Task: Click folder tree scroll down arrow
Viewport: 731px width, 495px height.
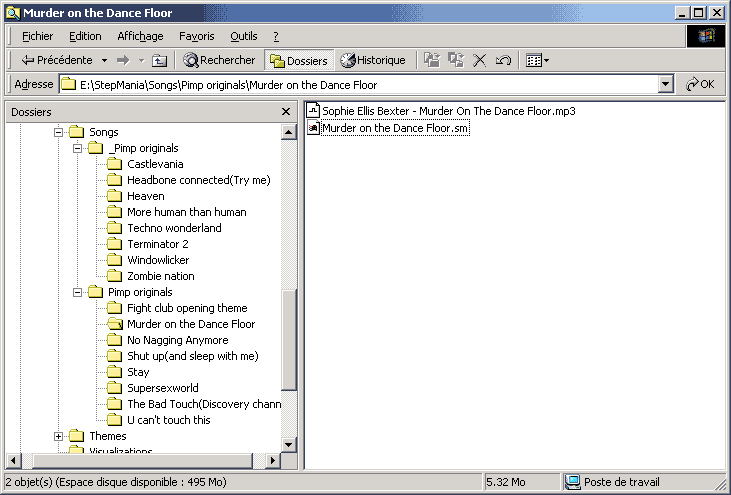Action: 289,445
